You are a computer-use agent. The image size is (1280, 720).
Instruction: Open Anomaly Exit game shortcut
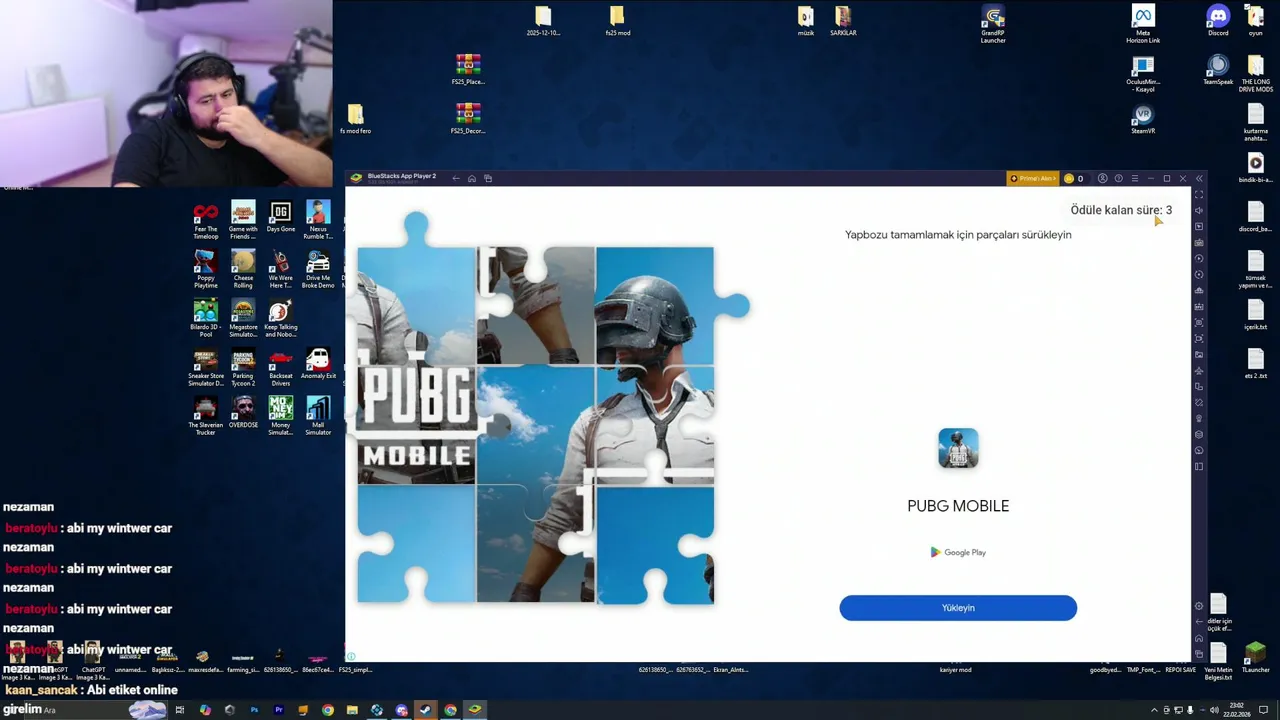click(x=318, y=364)
